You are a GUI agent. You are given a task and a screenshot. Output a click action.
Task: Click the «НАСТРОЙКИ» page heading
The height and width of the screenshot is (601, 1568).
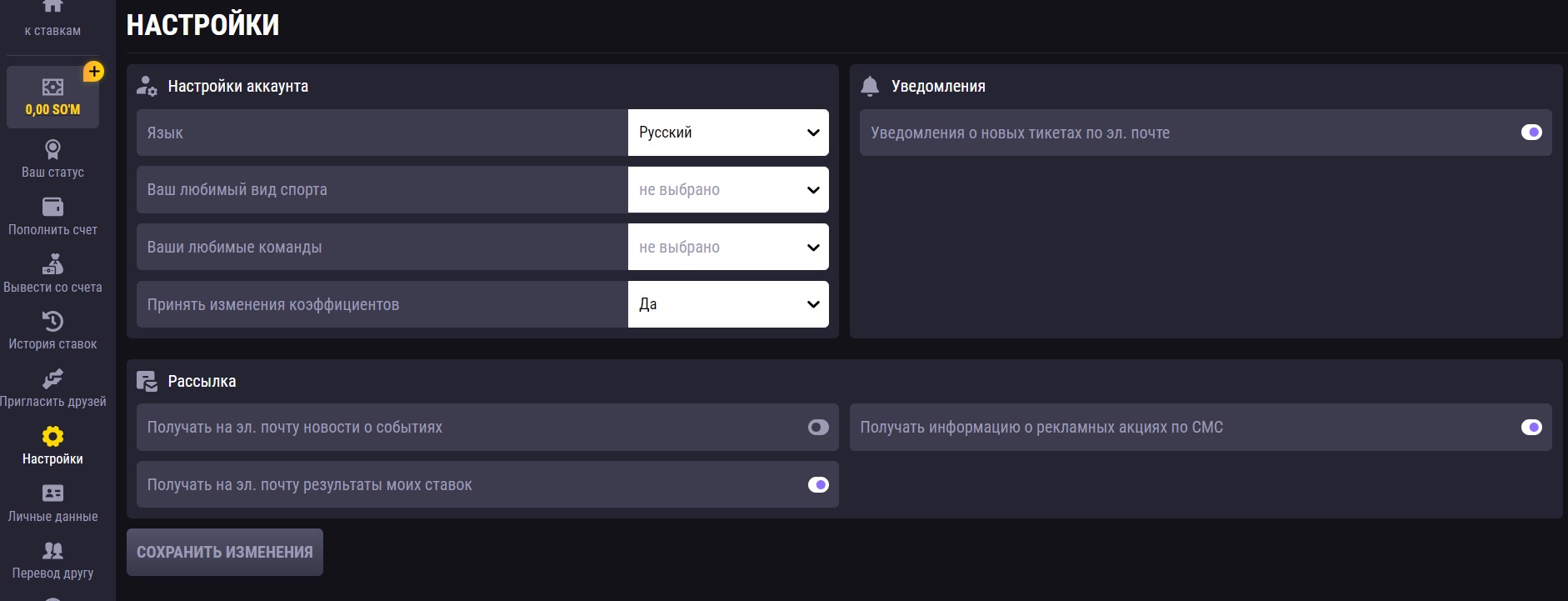tap(202, 25)
